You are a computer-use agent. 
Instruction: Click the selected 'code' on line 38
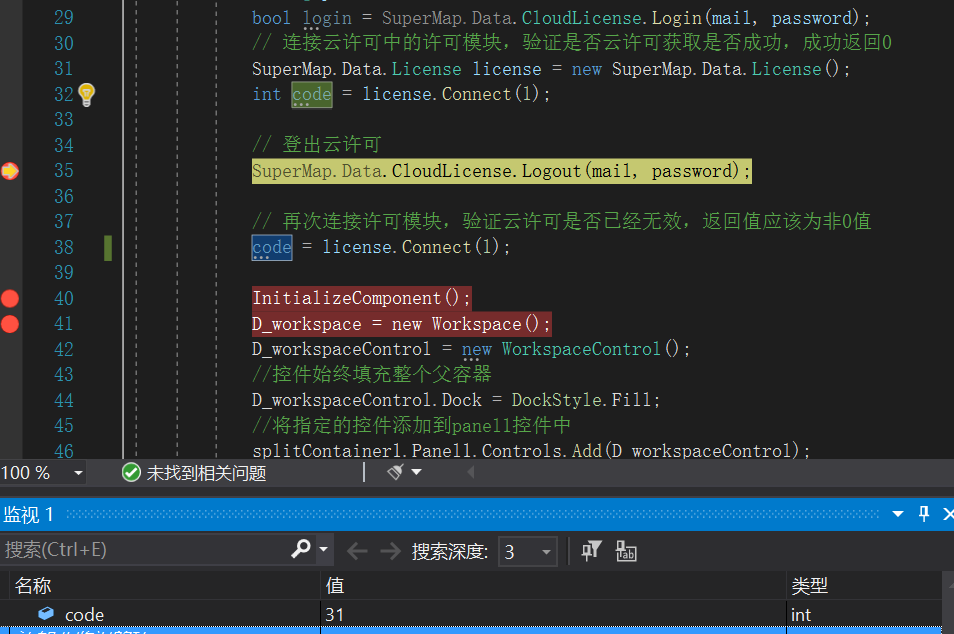272,247
